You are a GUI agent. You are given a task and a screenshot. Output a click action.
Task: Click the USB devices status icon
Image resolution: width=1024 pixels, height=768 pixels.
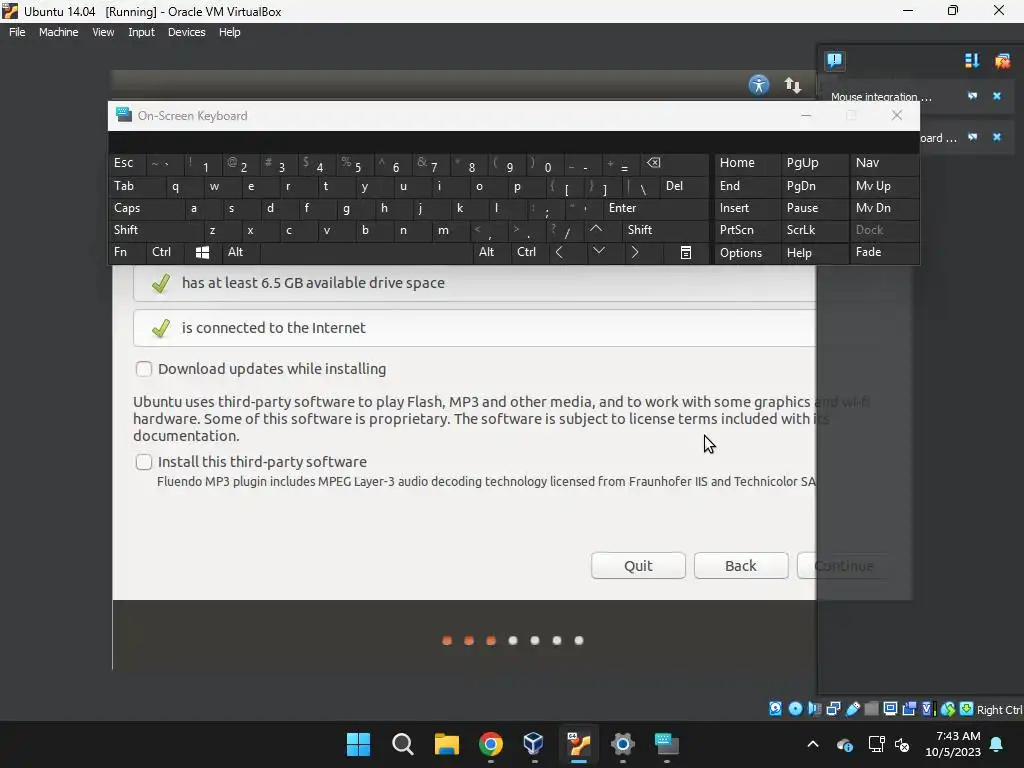pyautogui.click(x=852, y=709)
